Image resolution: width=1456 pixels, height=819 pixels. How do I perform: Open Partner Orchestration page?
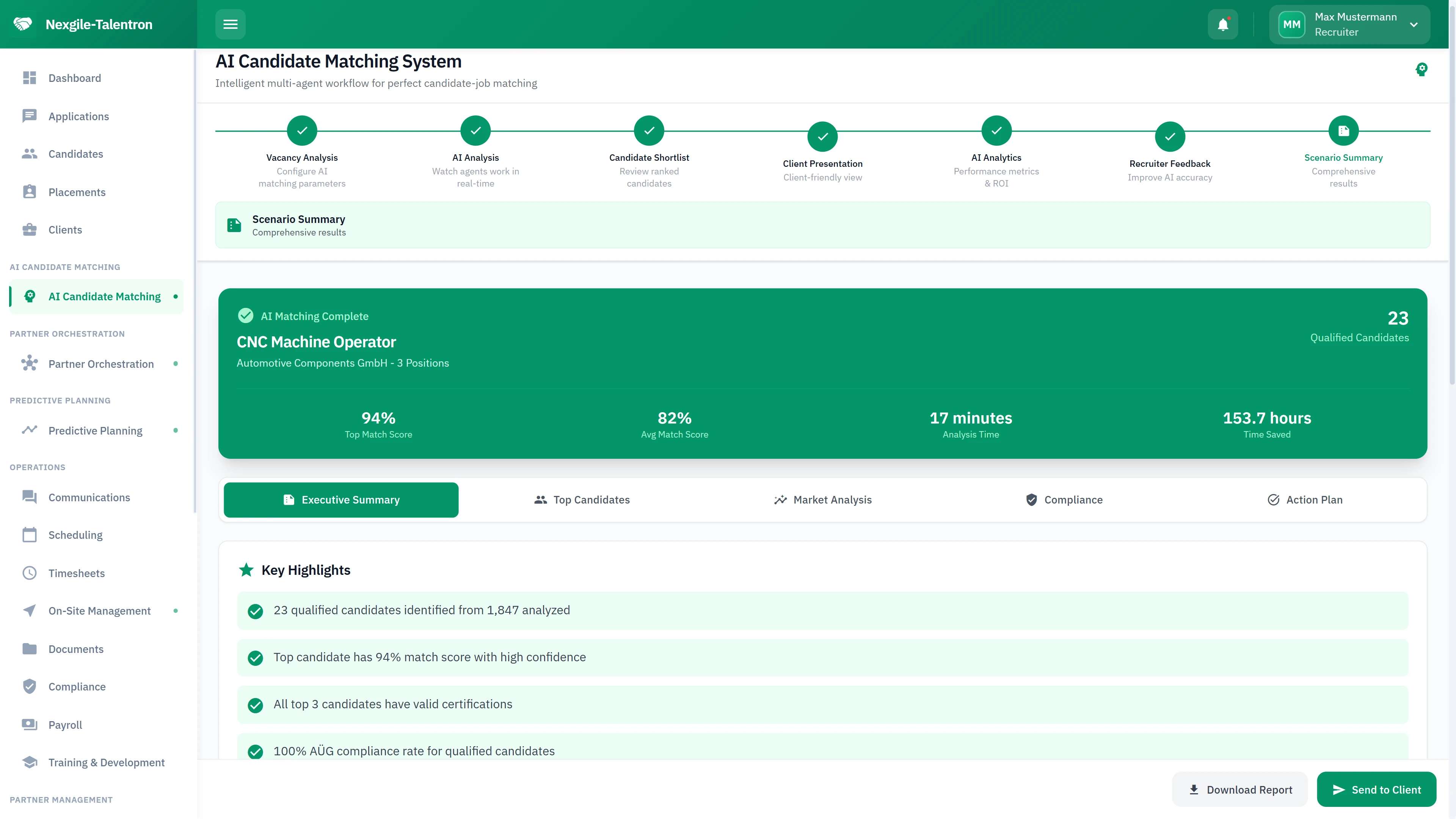click(100, 364)
